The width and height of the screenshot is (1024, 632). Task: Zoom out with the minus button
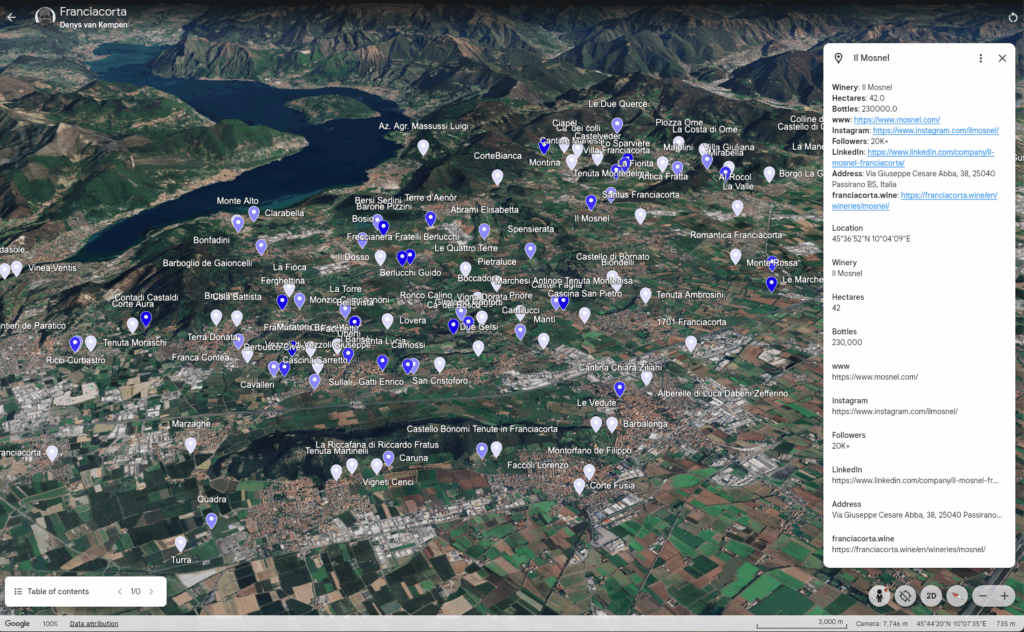(x=983, y=595)
